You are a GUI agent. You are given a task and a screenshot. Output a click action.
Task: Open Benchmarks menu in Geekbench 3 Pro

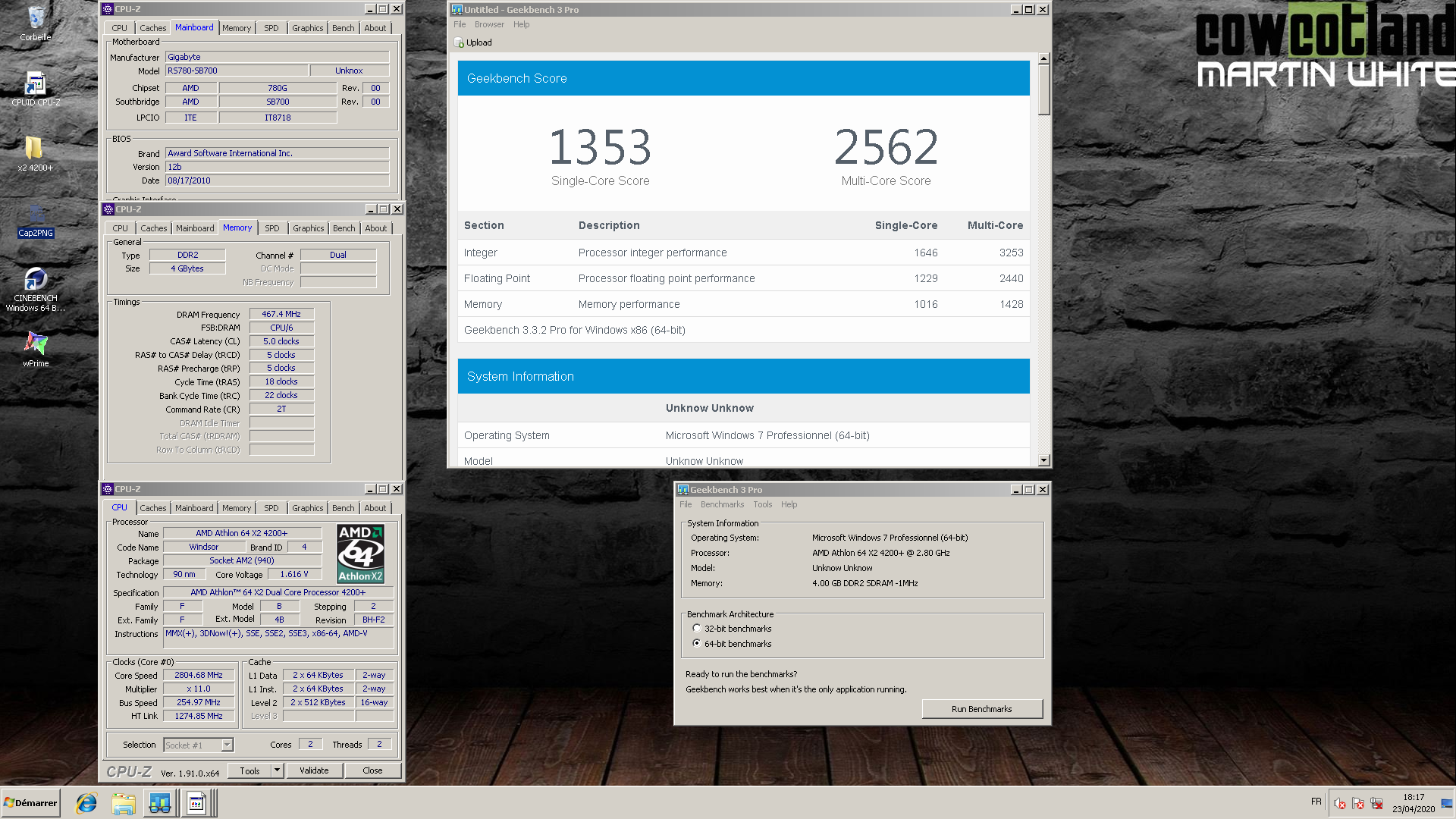722,505
